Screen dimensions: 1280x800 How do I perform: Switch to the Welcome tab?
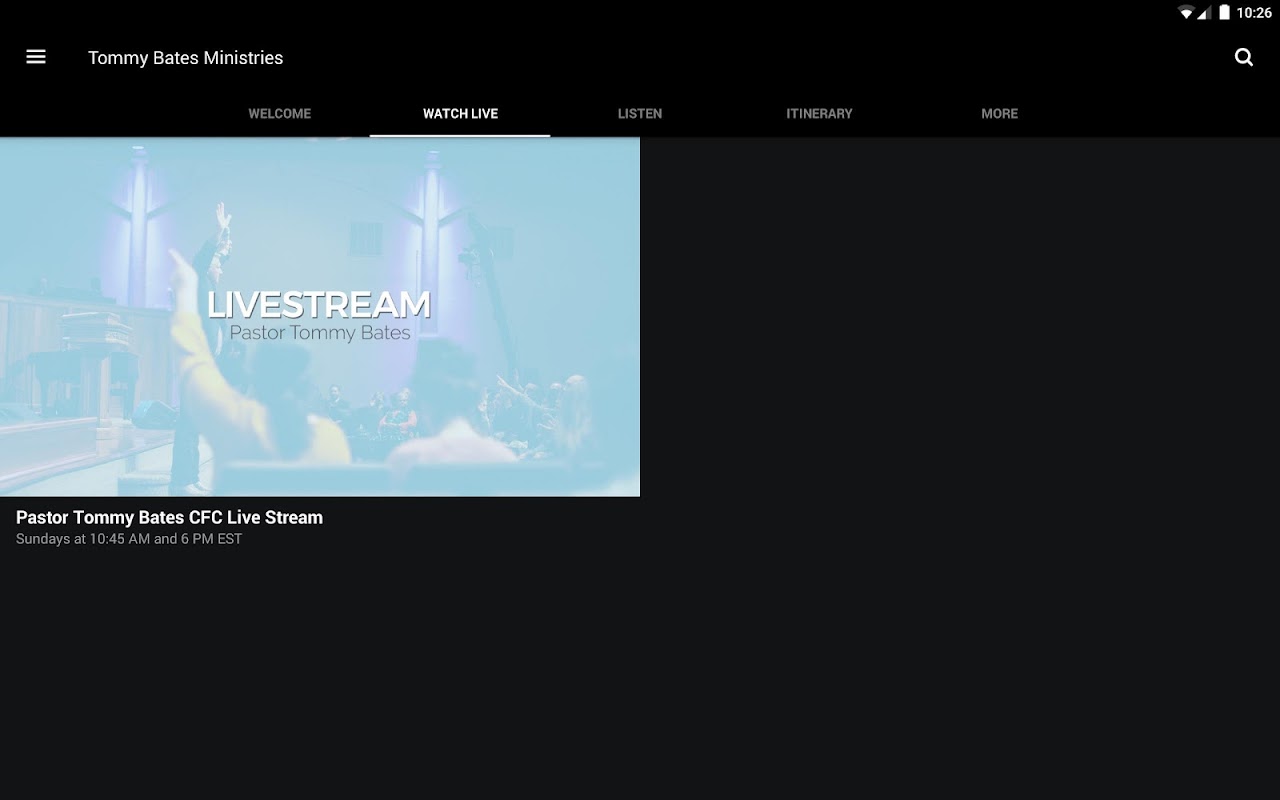point(280,113)
